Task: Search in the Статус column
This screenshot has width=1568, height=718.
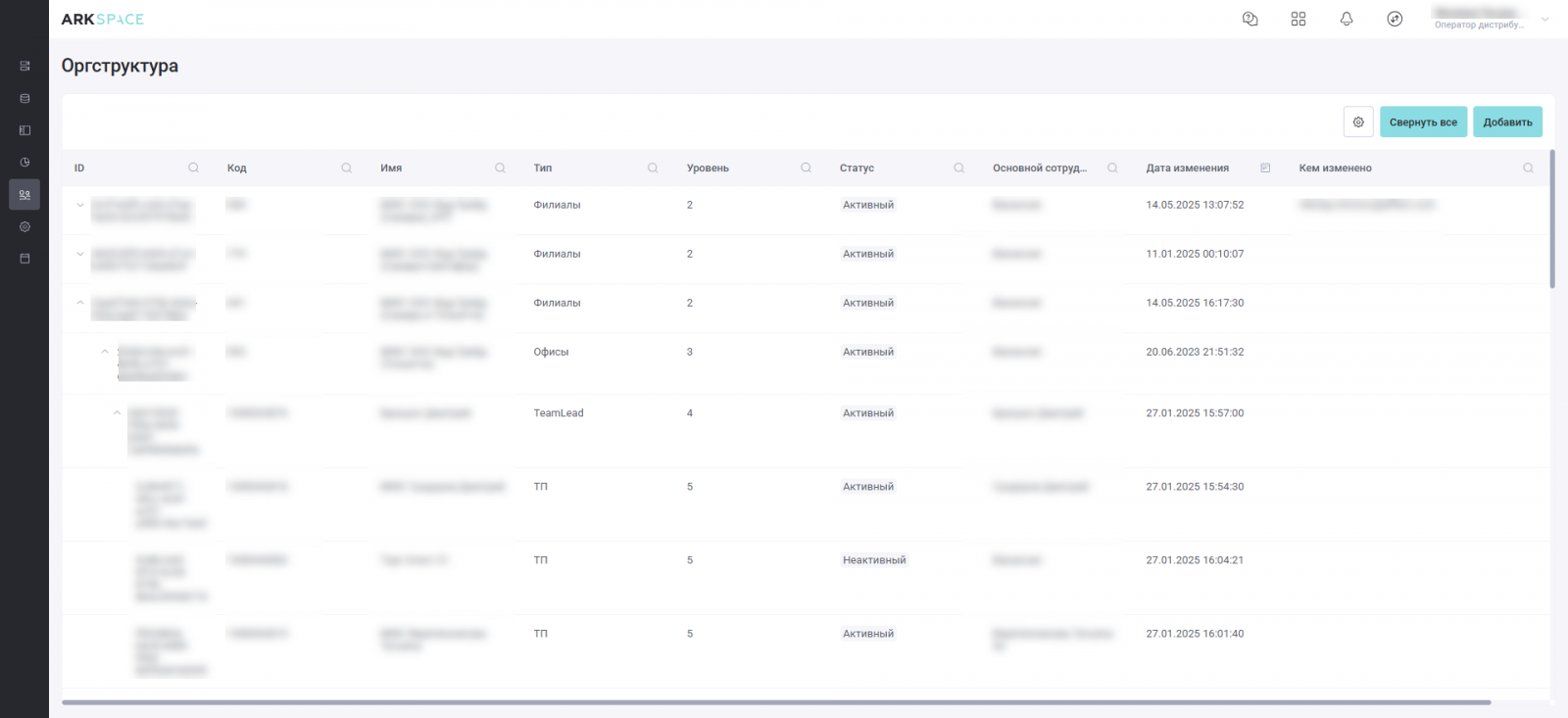Action: (x=958, y=168)
